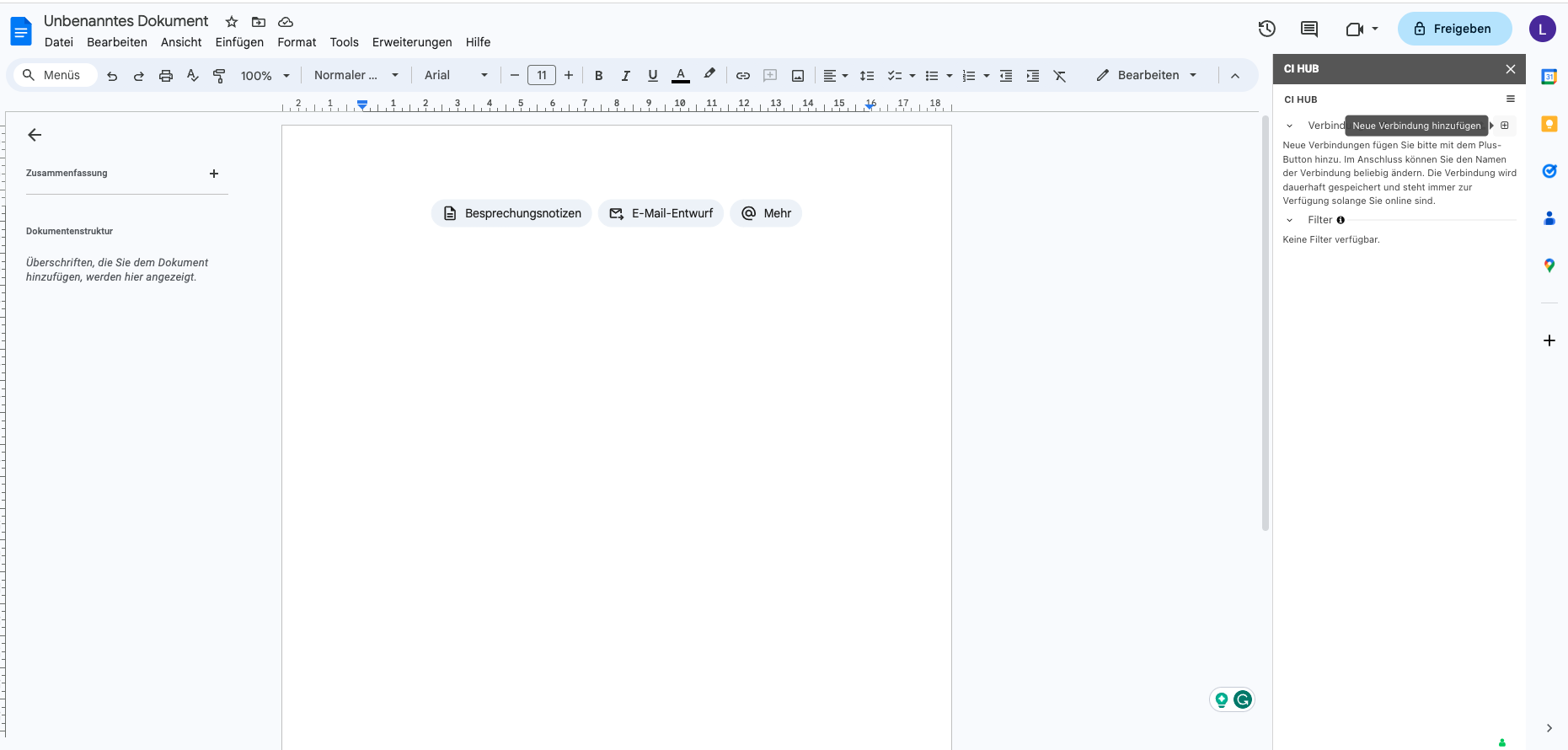Print the document with printer icon
1568x750 pixels.
pyautogui.click(x=166, y=76)
